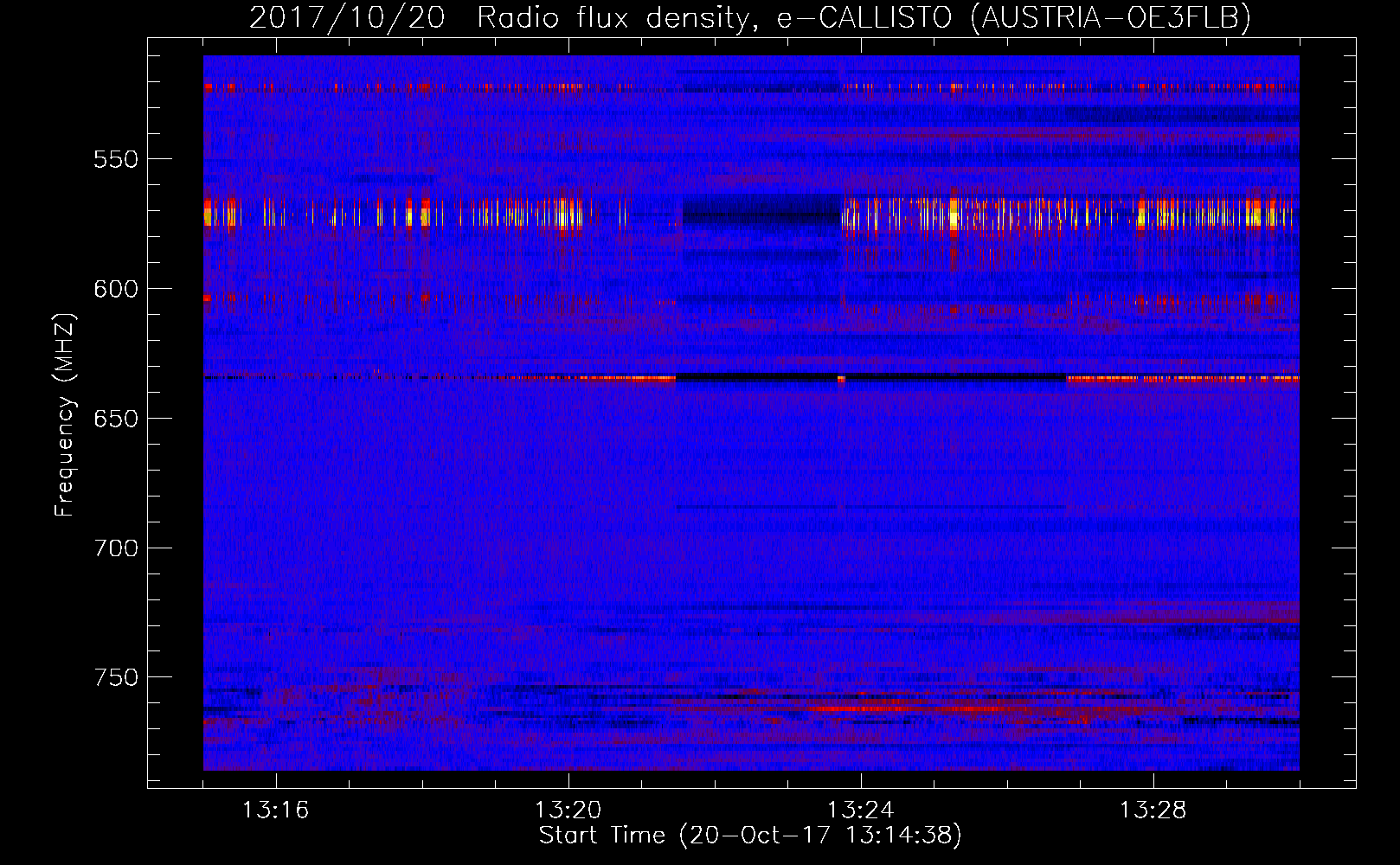
Task: Click the plot title with e-CALLISTO AUSTRIA-OE3FLB
Action: (750, 17)
